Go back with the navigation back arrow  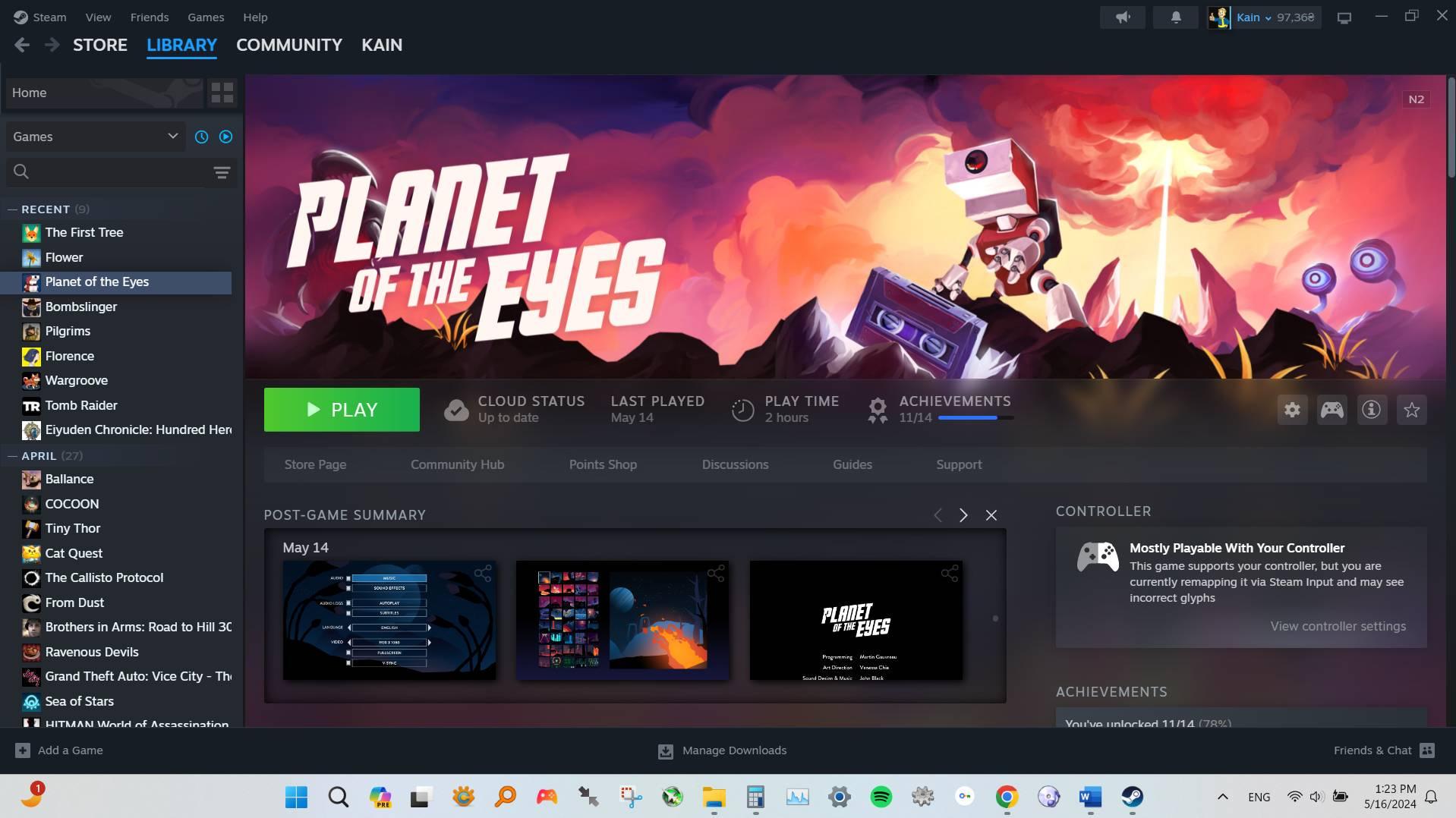click(x=22, y=46)
